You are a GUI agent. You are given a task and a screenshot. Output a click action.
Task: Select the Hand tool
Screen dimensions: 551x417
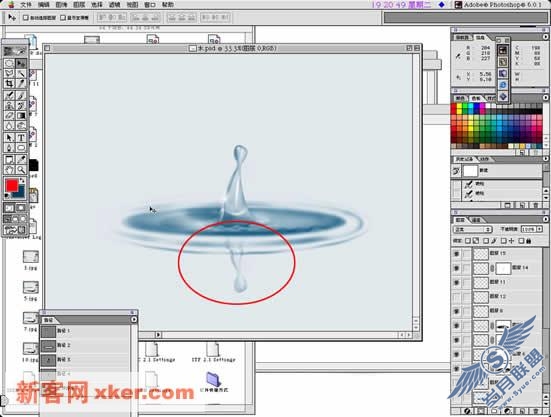click(9, 170)
